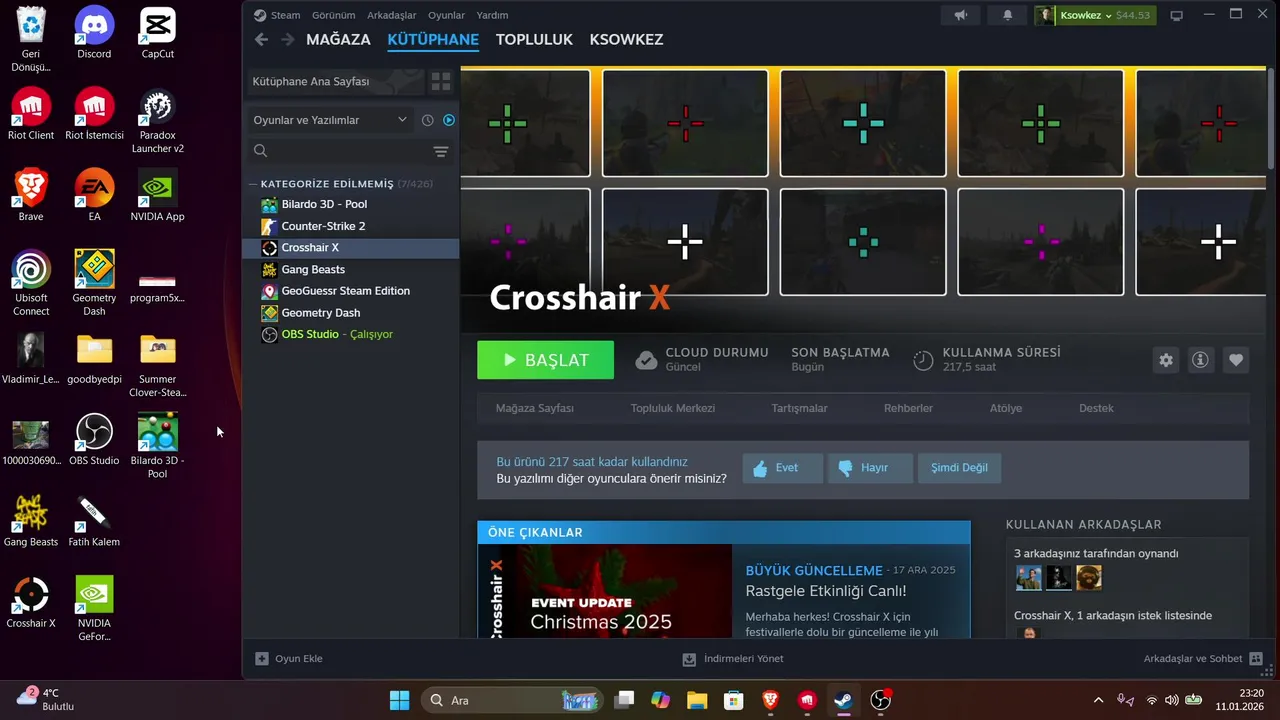
Task: Select GeoGuessr Steam Edition in library
Action: 350,291
